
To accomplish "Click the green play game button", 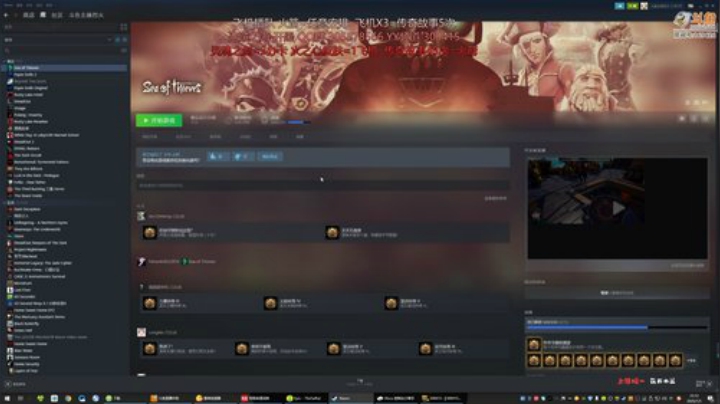I will (159, 120).
